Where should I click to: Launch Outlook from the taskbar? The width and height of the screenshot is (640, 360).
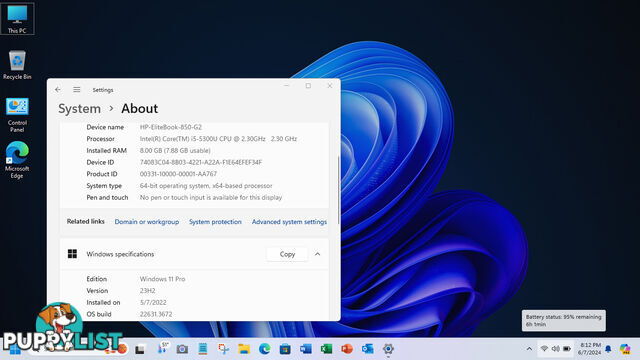tap(367, 349)
